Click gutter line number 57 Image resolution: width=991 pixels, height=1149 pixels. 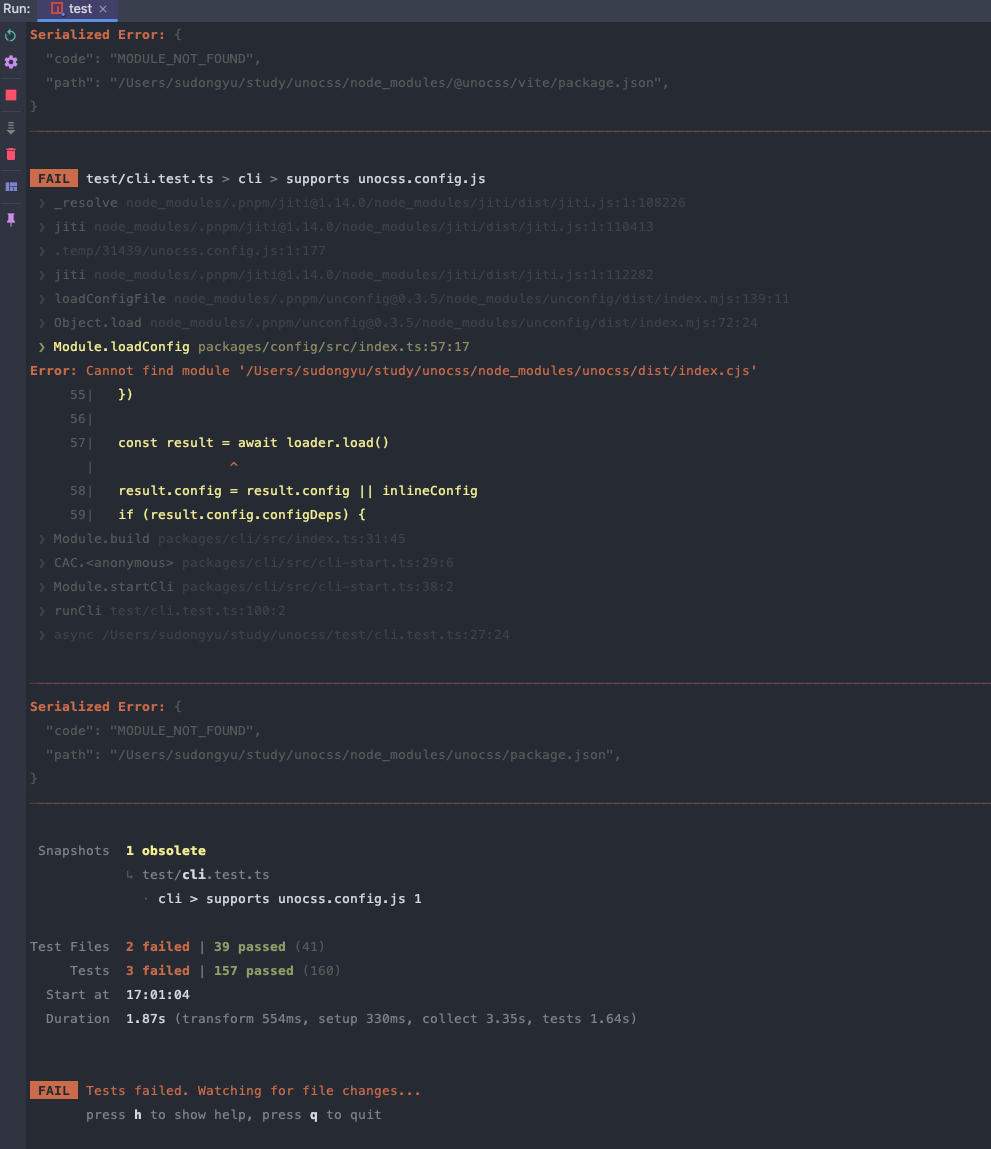point(78,443)
